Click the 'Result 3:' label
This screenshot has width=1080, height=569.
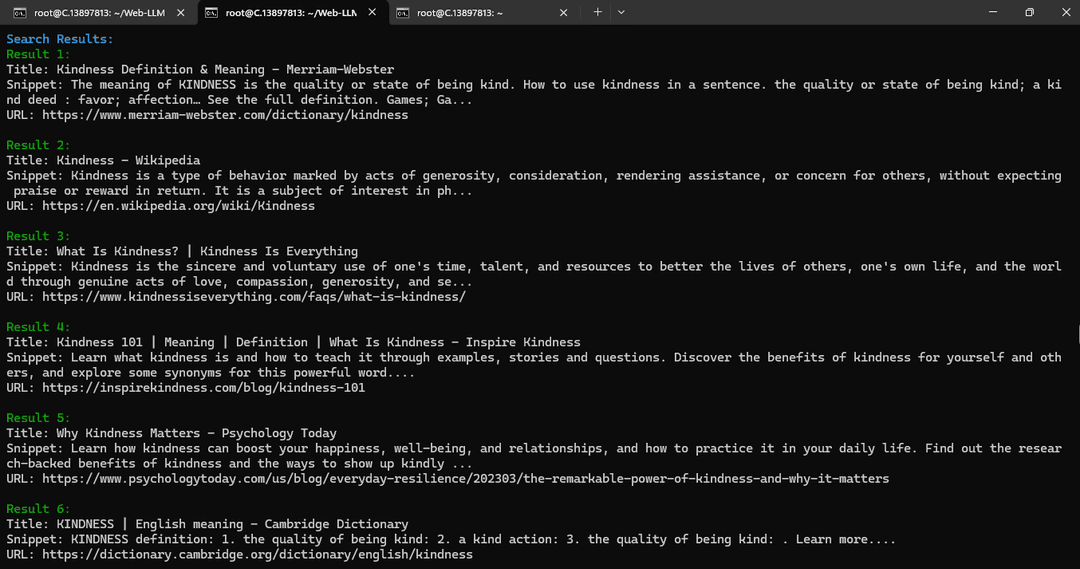pos(38,236)
